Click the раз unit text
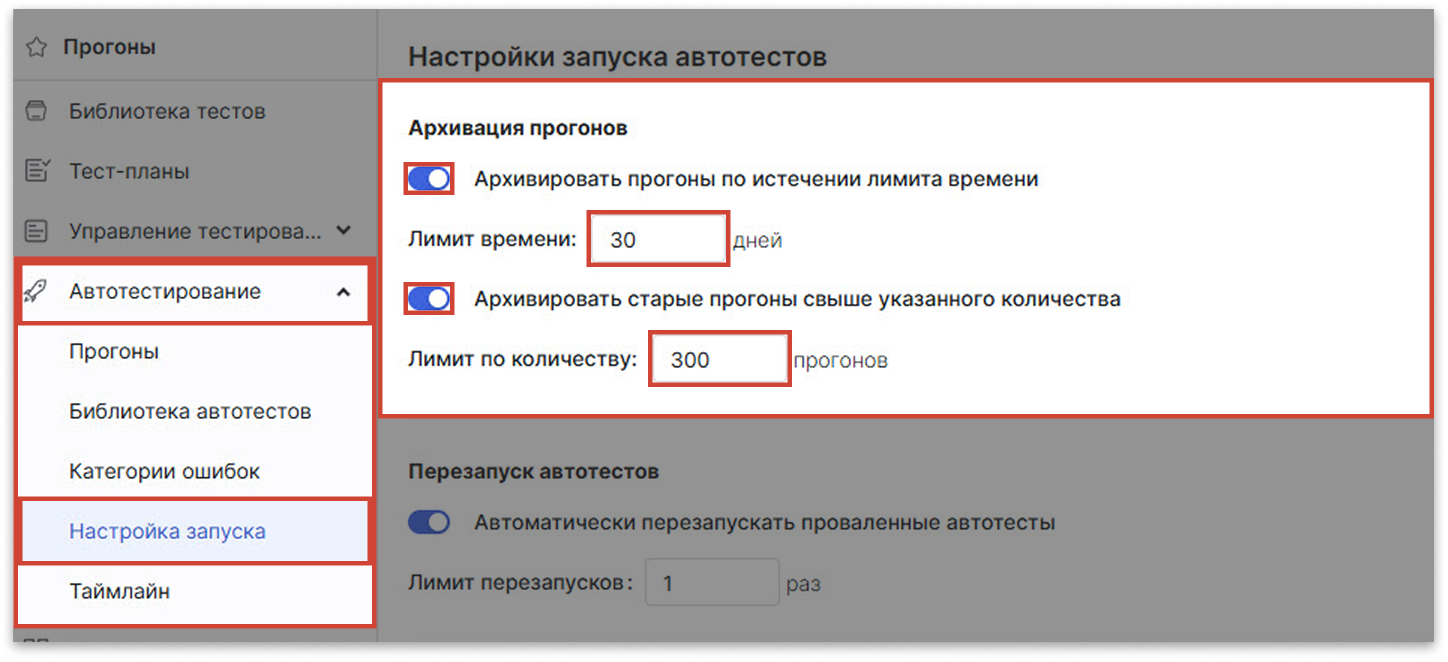Screen dimensions: 1448x662 tap(803, 583)
